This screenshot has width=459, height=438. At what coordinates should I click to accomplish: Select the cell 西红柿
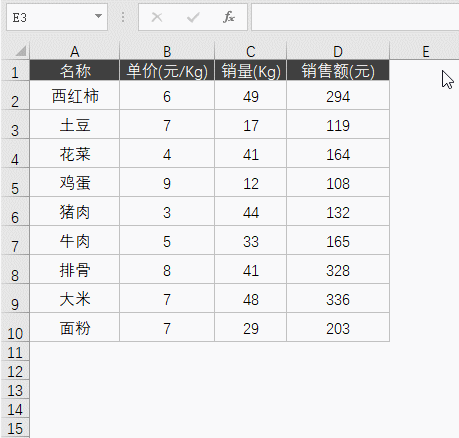click(x=75, y=95)
